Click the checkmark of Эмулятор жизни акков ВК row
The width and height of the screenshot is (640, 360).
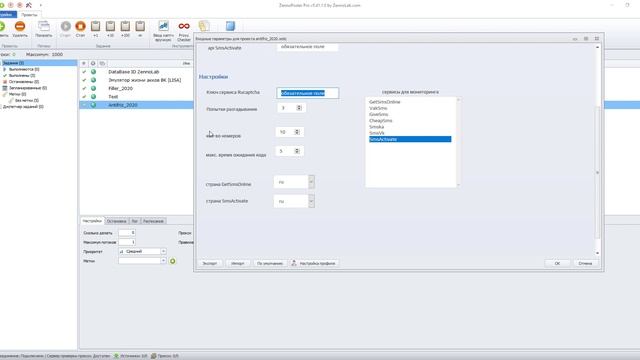coord(84,80)
